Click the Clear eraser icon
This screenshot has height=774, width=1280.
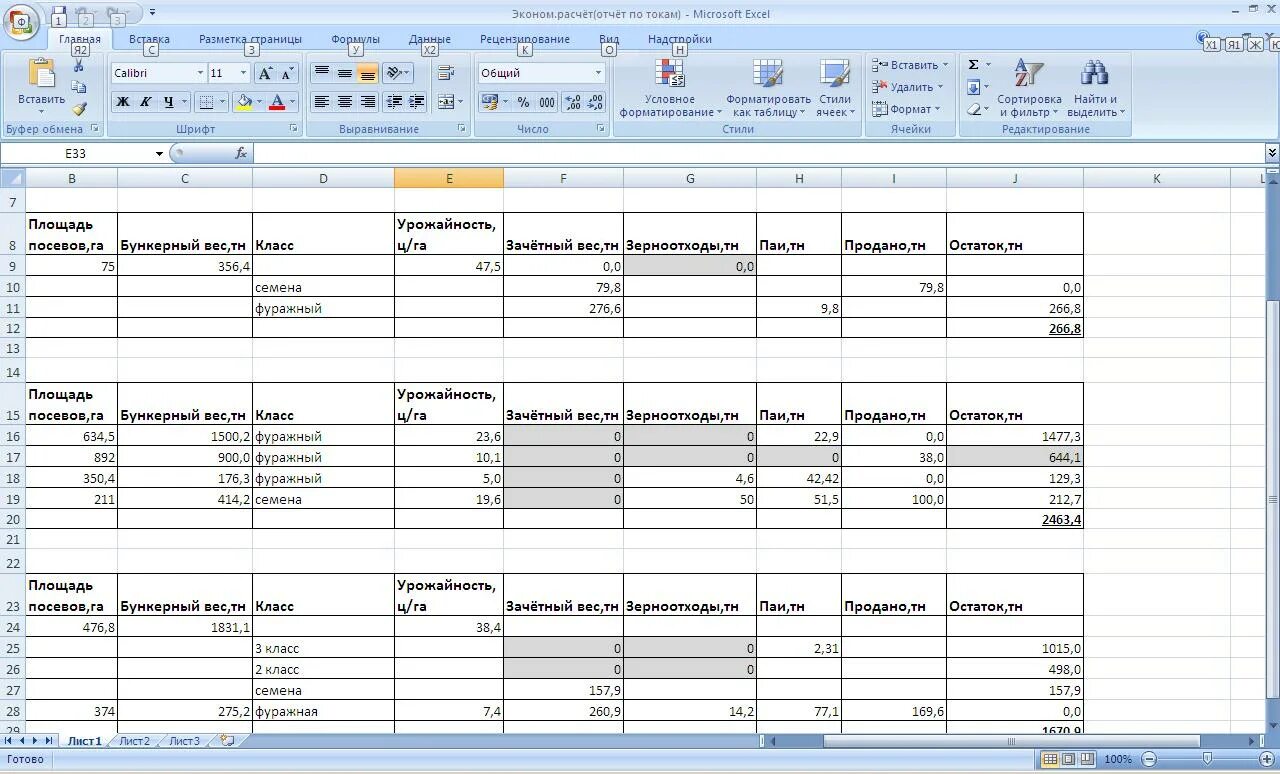click(973, 109)
